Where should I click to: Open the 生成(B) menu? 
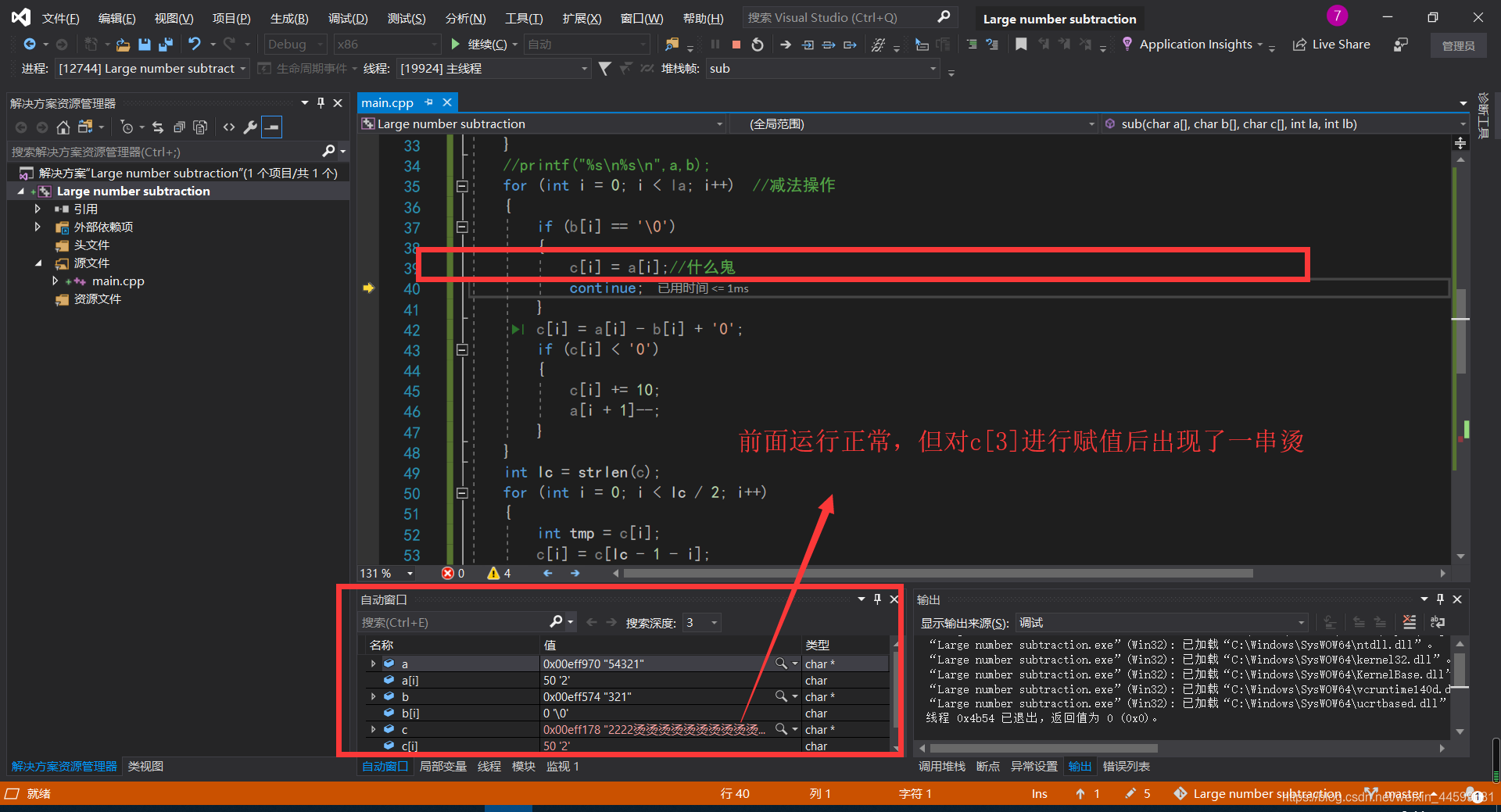[x=289, y=18]
